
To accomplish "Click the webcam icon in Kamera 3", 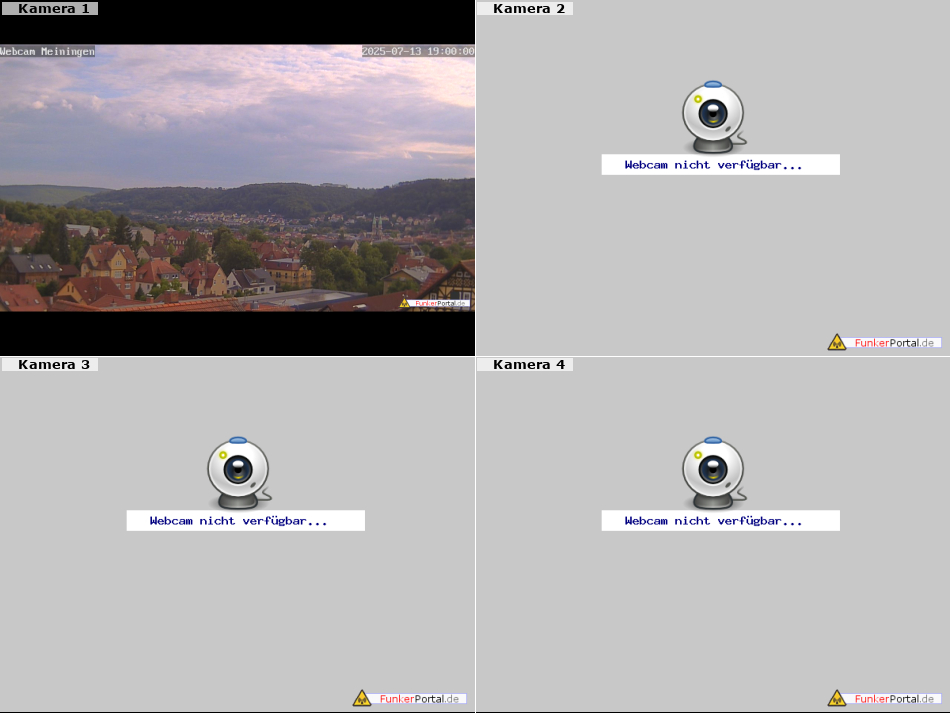I will (239, 473).
